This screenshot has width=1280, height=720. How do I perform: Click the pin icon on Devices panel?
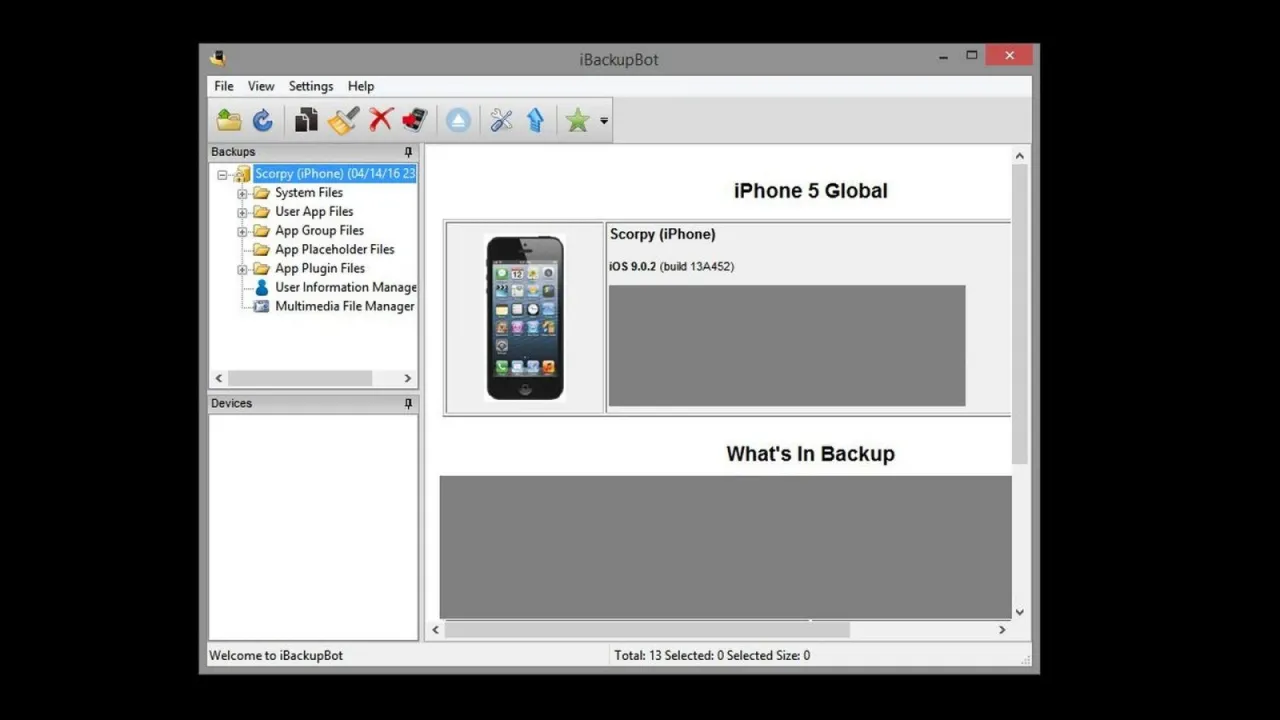pos(408,403)
